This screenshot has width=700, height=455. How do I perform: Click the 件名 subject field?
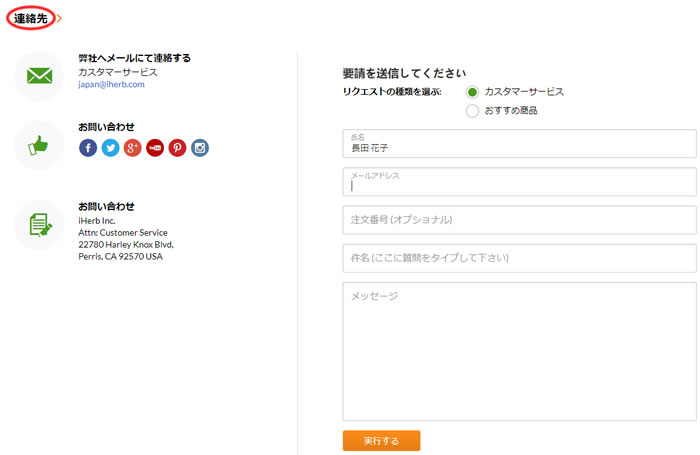click(x=519, y=258)
